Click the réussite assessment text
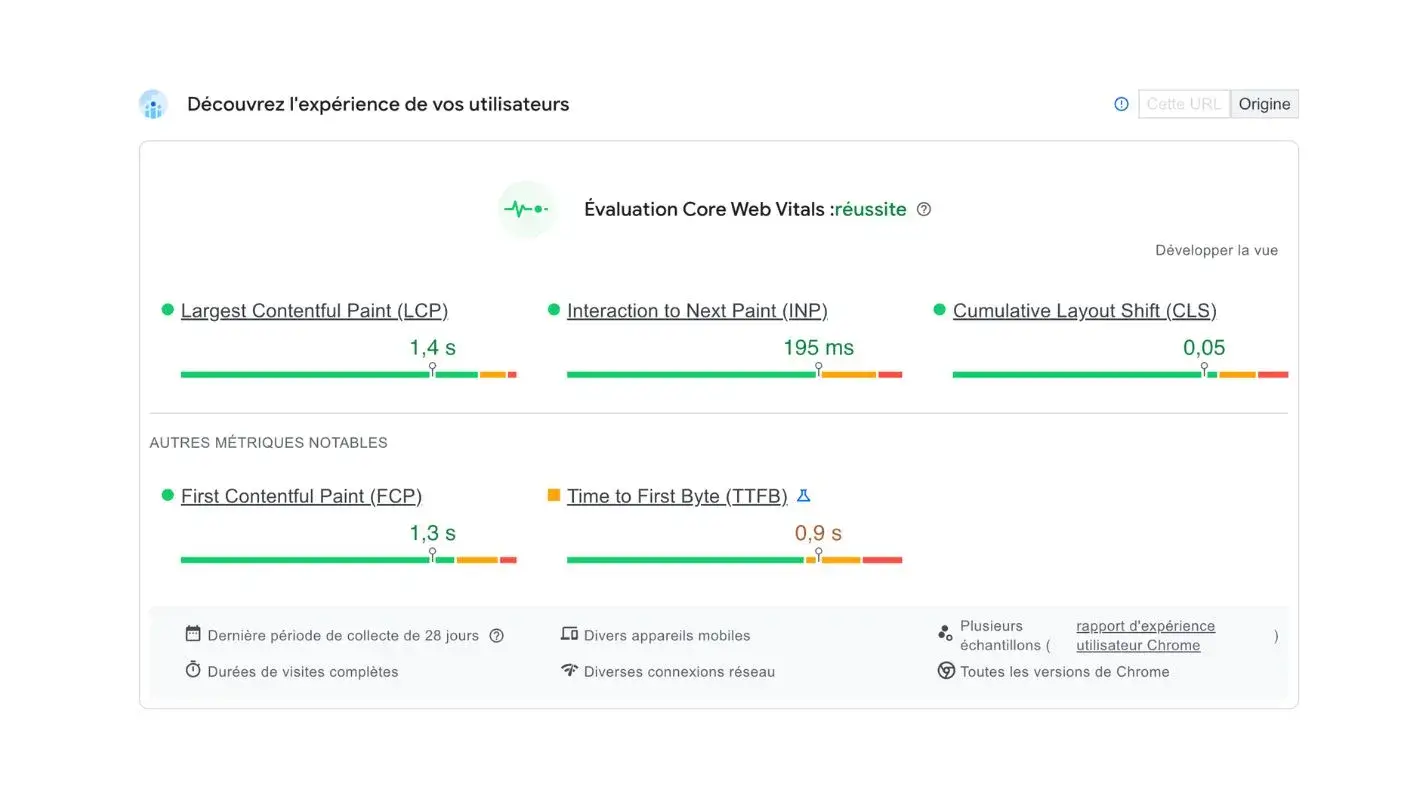Screen dimensions: 1420x800 coord(870,209)
